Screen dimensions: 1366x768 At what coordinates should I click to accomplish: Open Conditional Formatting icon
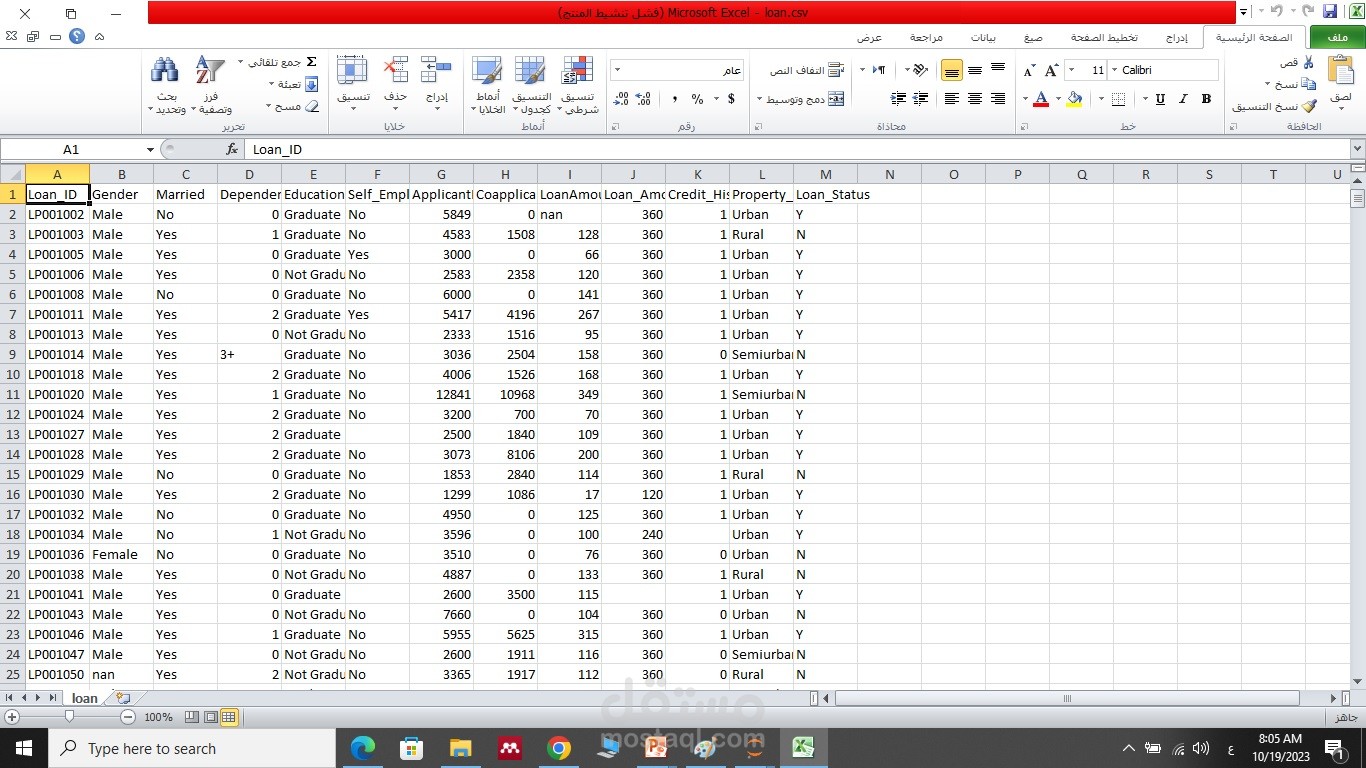tap(578, 86)
